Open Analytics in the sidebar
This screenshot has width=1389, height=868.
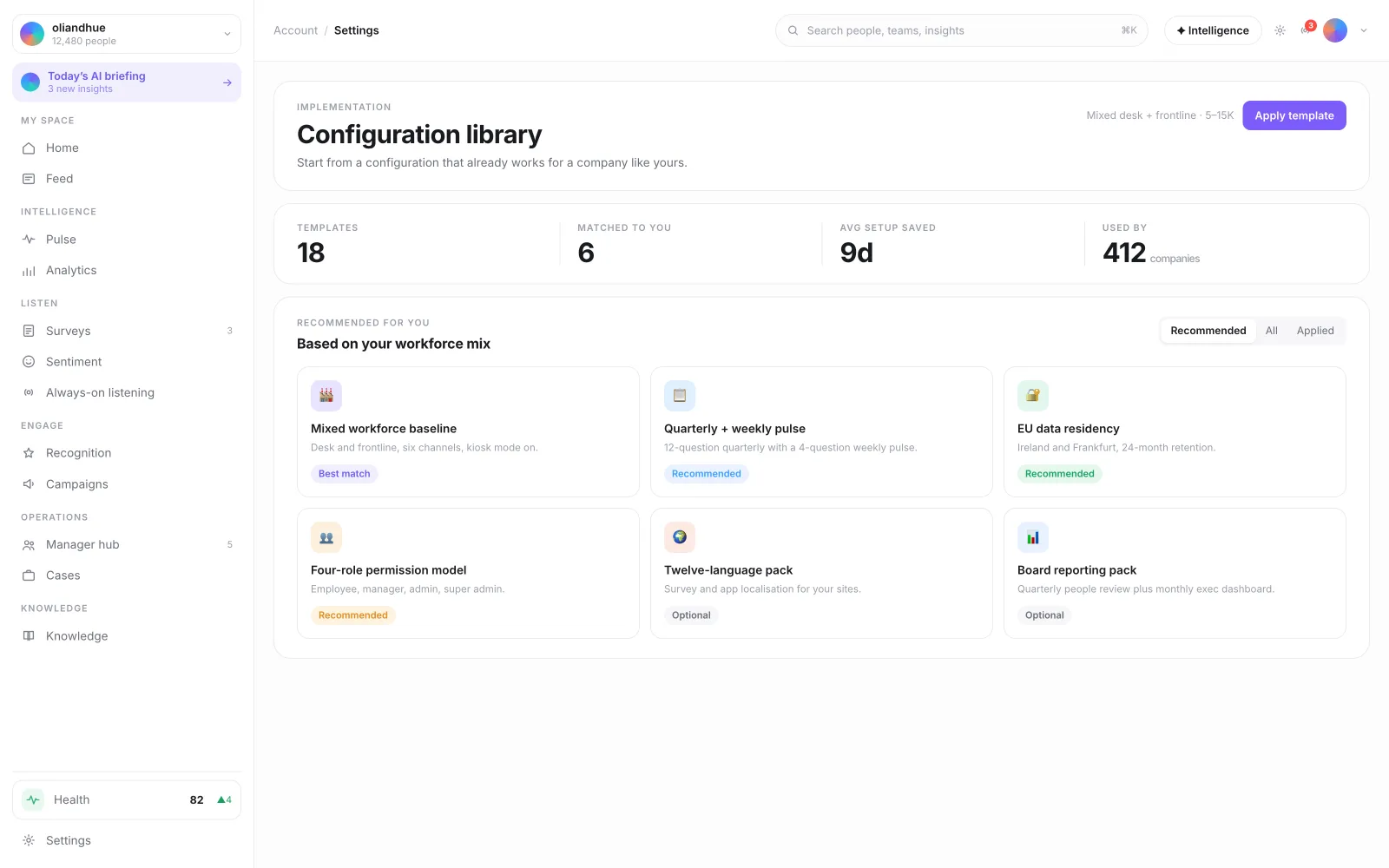[127, 271]
